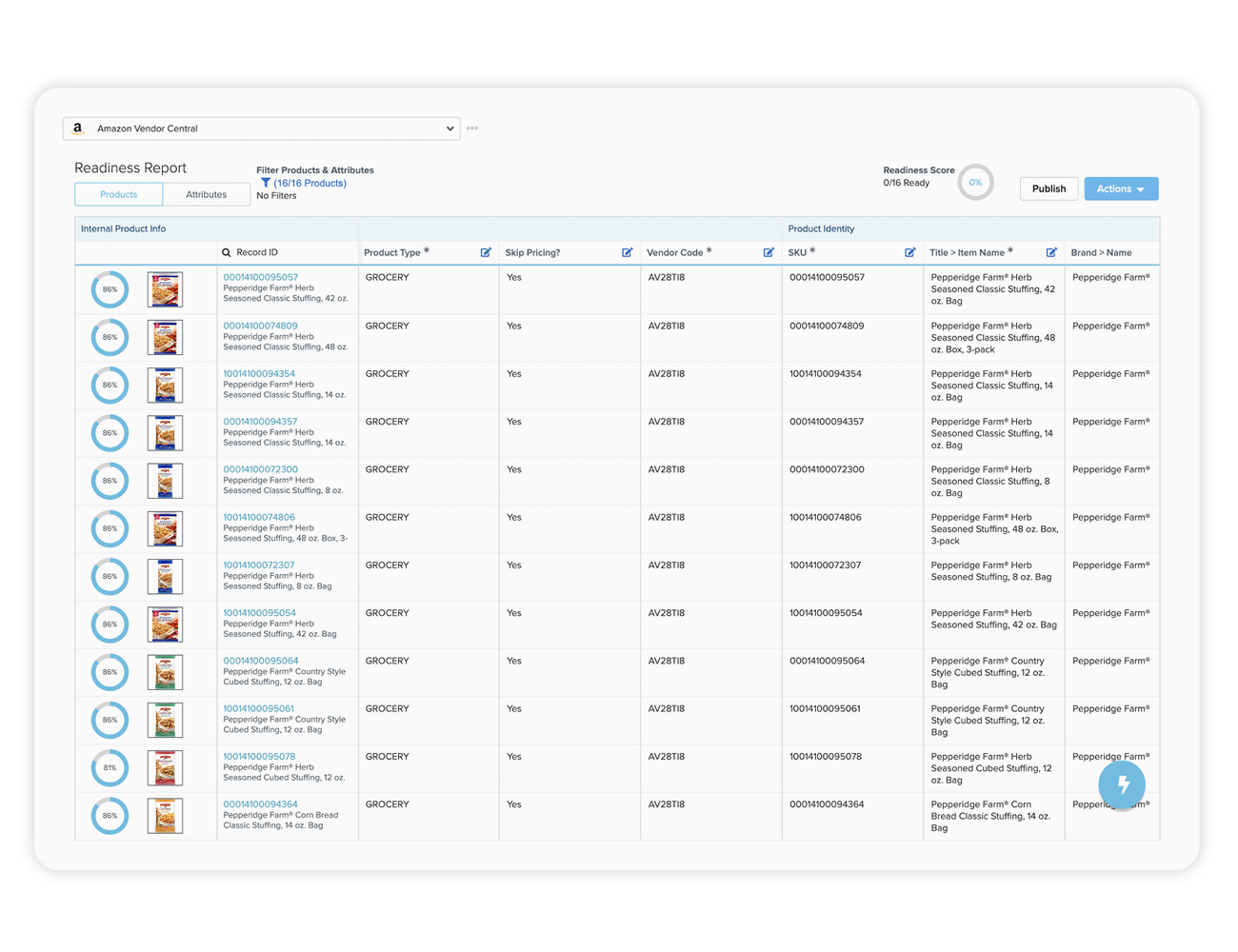Click the 0% Readiness Score circle
Image resolution: width=1238 pixels, height=952 pixels.
(975, 182)
